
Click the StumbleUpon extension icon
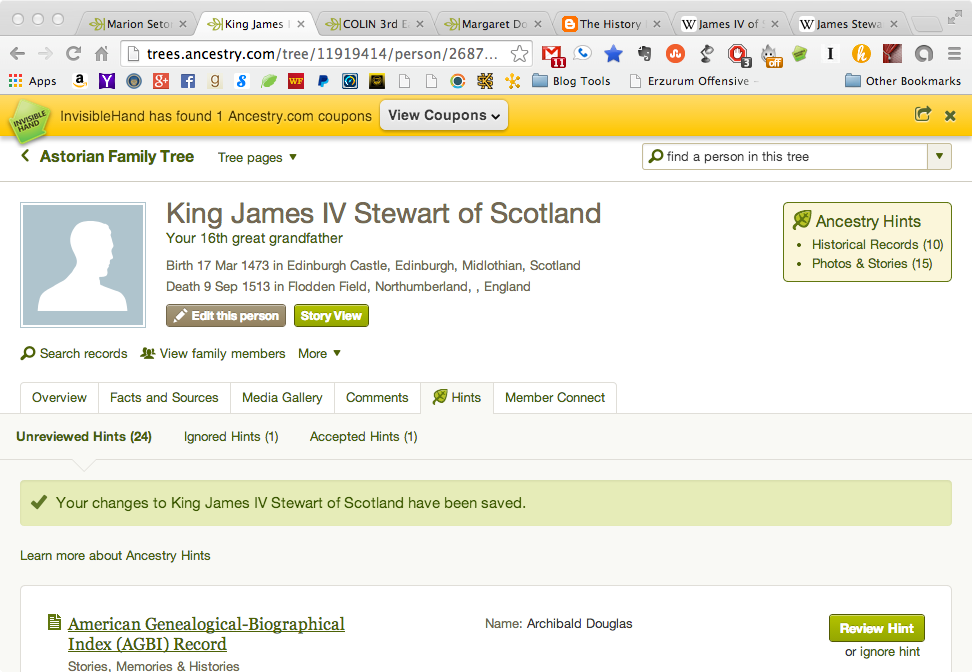[x=675, y=54]
